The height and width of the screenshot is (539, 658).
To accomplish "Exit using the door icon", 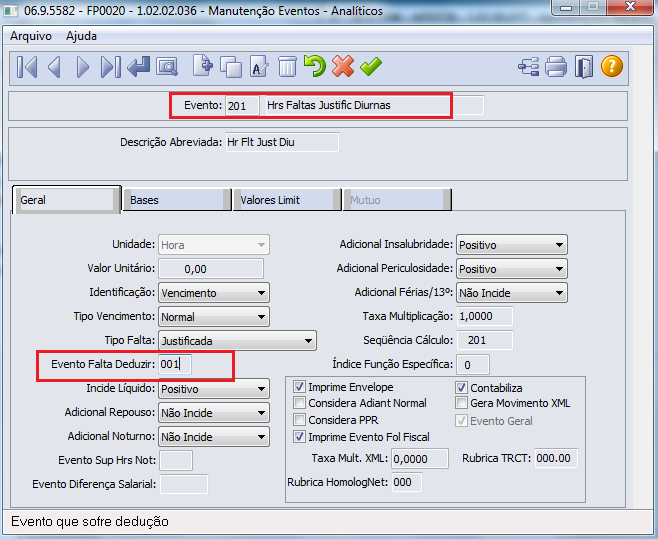I will point(584,67).
